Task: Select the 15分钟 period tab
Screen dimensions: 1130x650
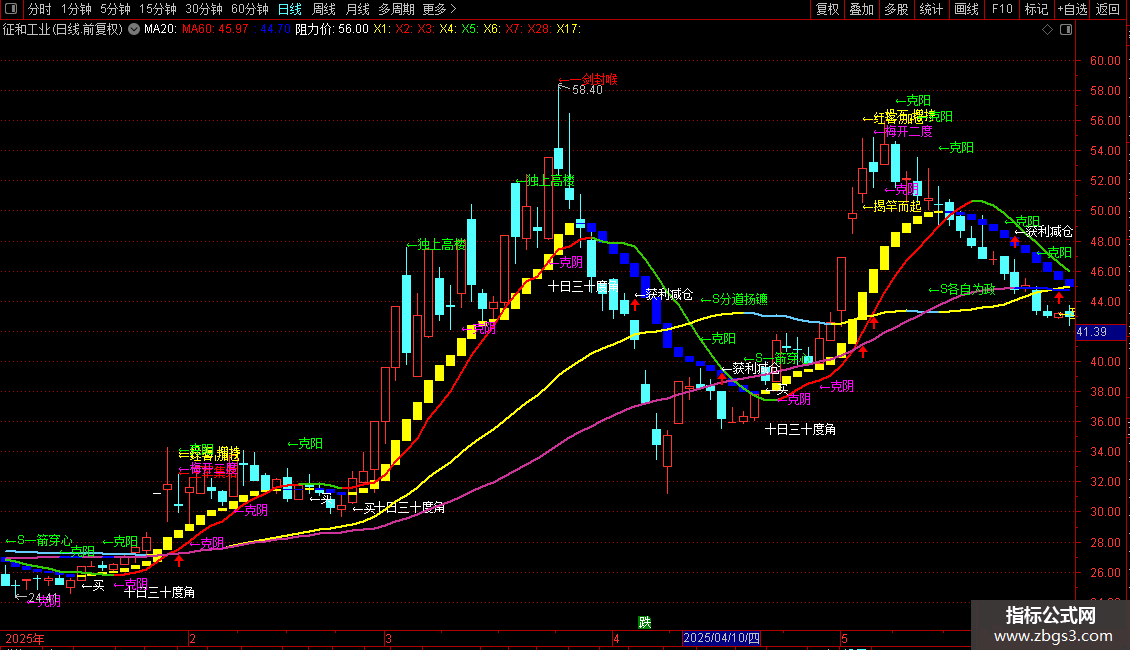Action: (x=158, y=9)
